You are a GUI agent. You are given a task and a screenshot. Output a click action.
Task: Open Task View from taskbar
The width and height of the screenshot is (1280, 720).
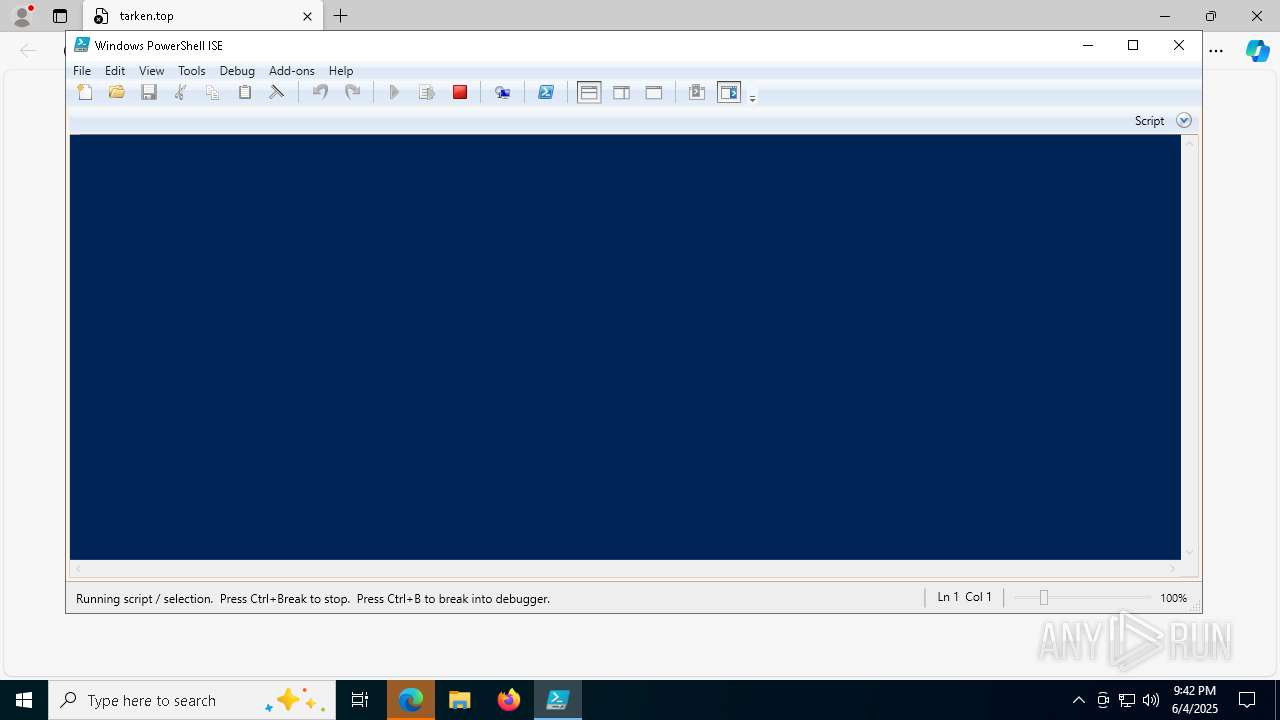[x=360, y=700]
